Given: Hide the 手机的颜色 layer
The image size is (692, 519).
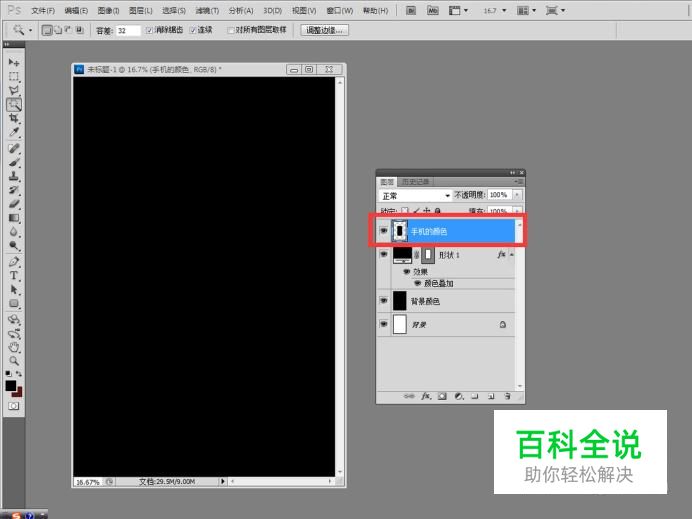Looking at the screenshot, I should (384, 231).
